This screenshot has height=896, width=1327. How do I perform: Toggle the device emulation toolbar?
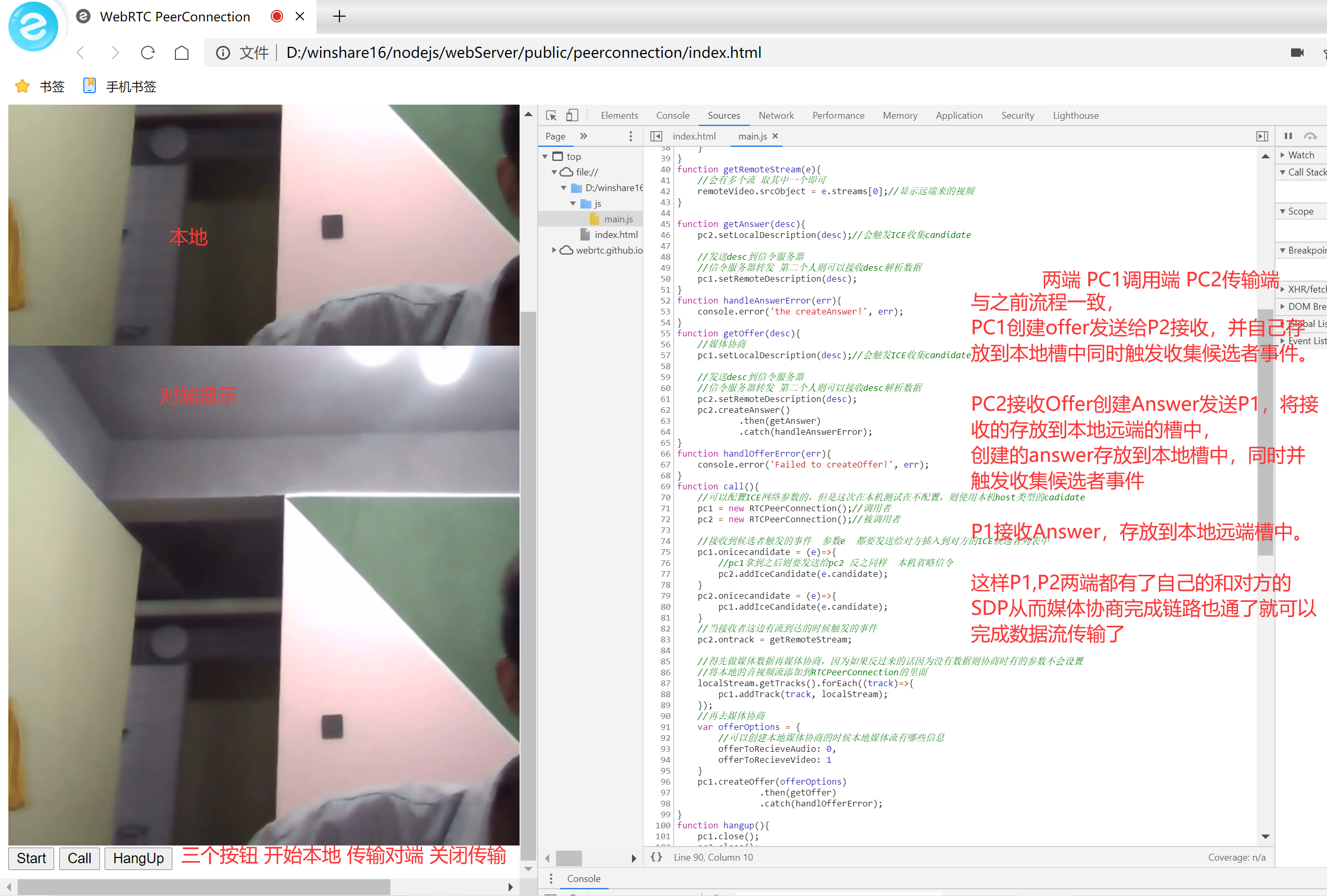point(573,115)
